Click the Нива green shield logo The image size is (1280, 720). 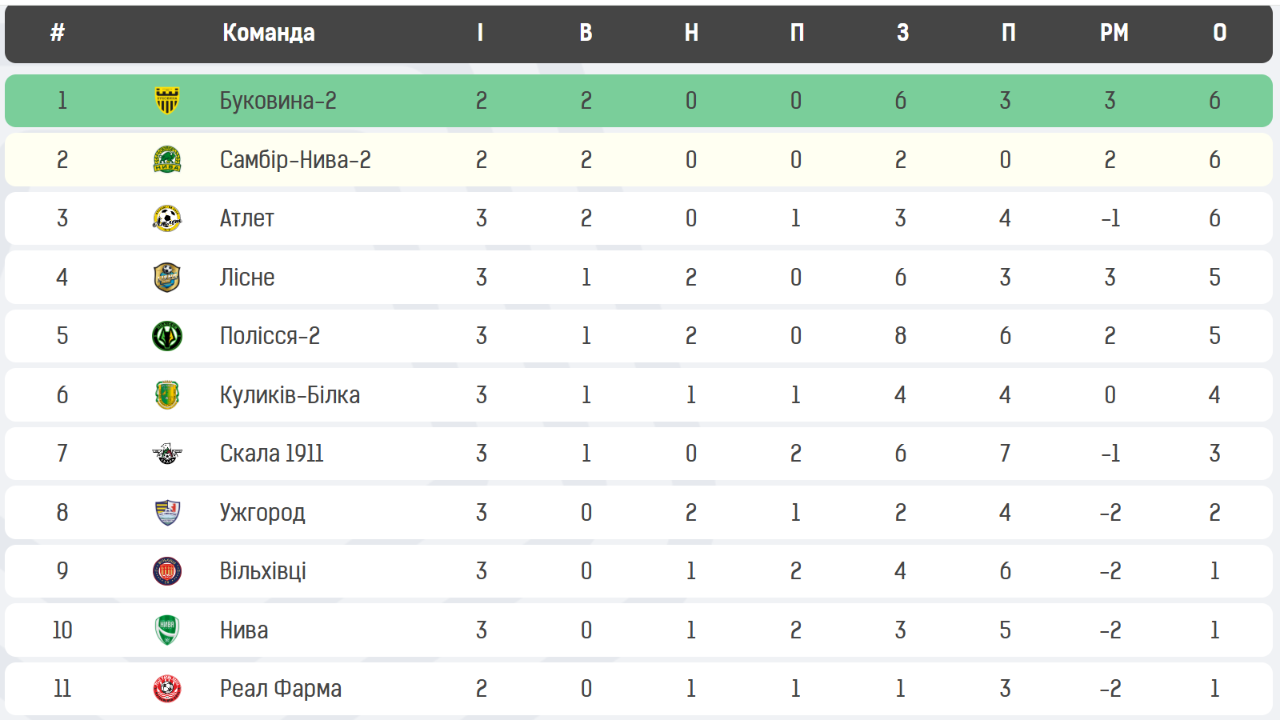(167, 630)
